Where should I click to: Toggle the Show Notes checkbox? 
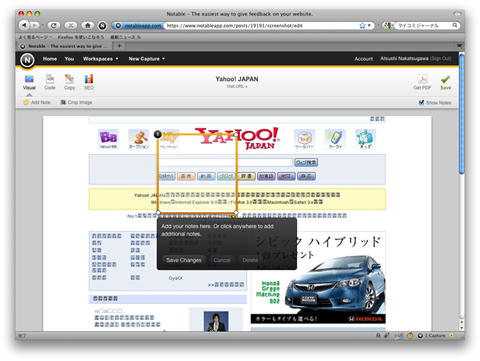[421, 102]
